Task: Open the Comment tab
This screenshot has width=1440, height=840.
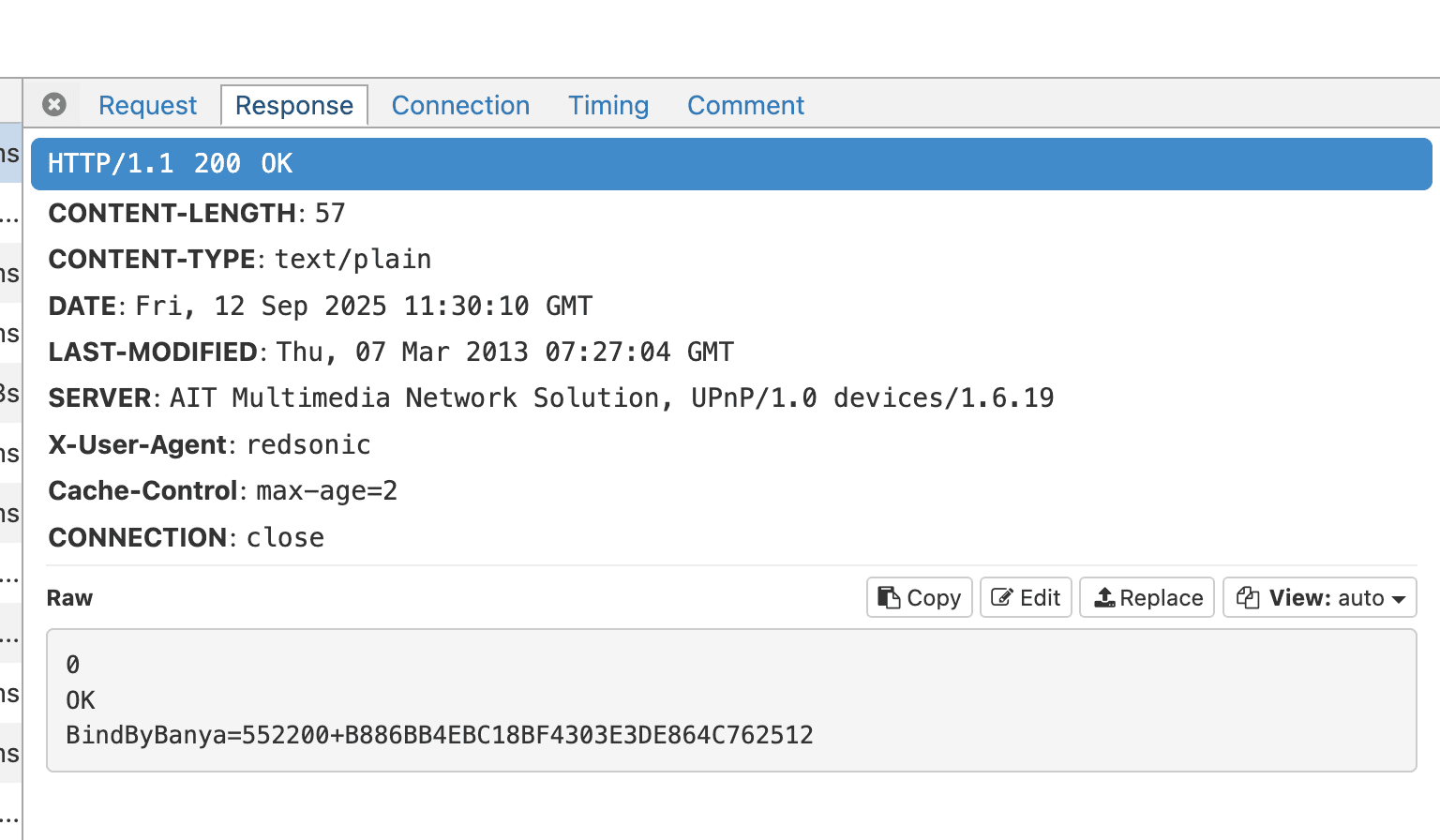Action: (745, 105)
